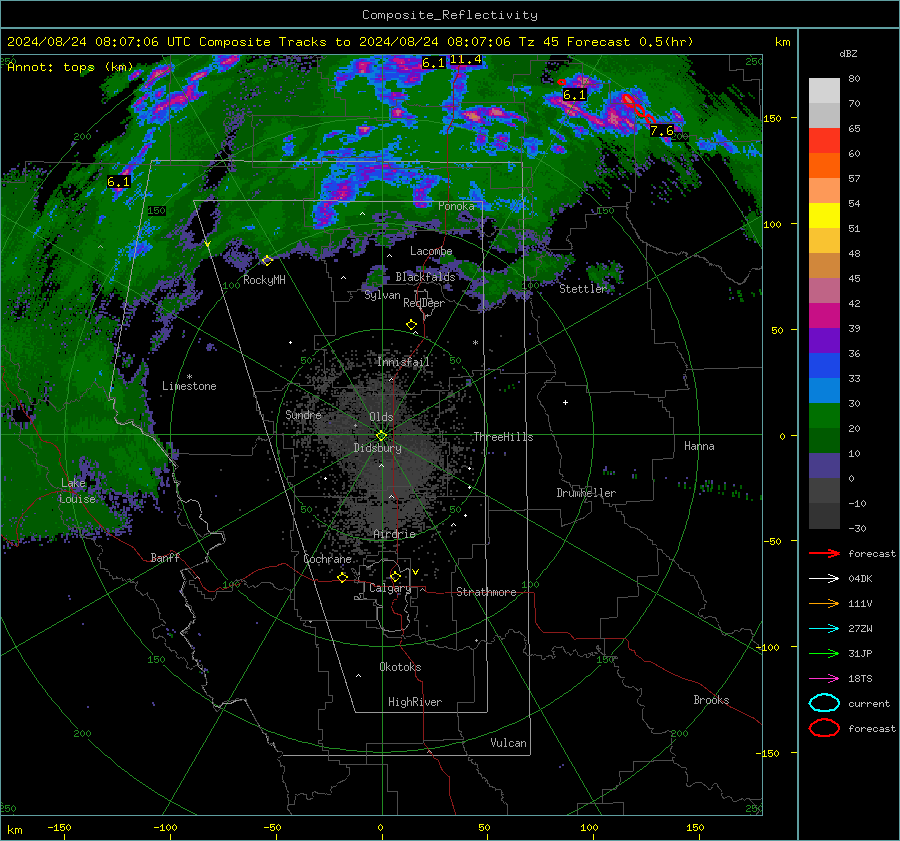Click the Sundre city label
Viewport: 900px width, 841px height.
(x=303, y=414)
